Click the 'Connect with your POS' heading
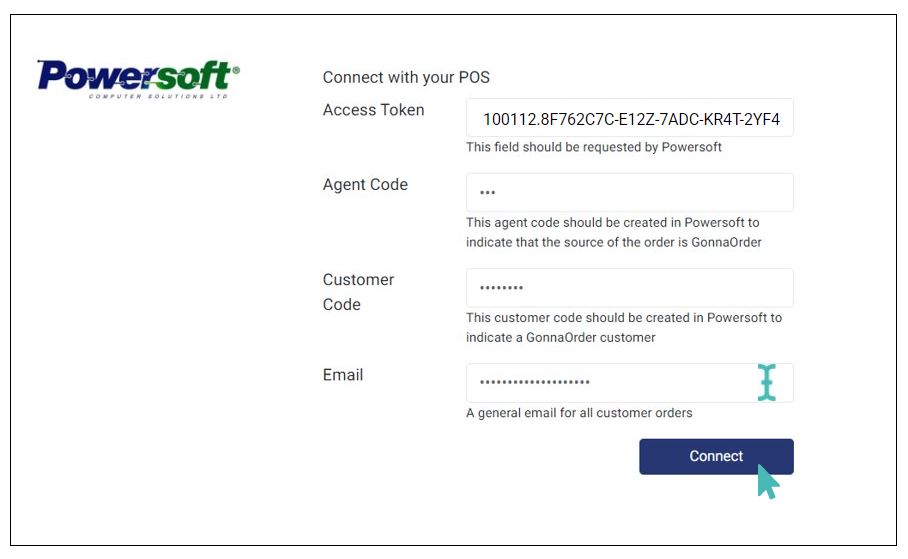908x559 pixels. (406, 77)
